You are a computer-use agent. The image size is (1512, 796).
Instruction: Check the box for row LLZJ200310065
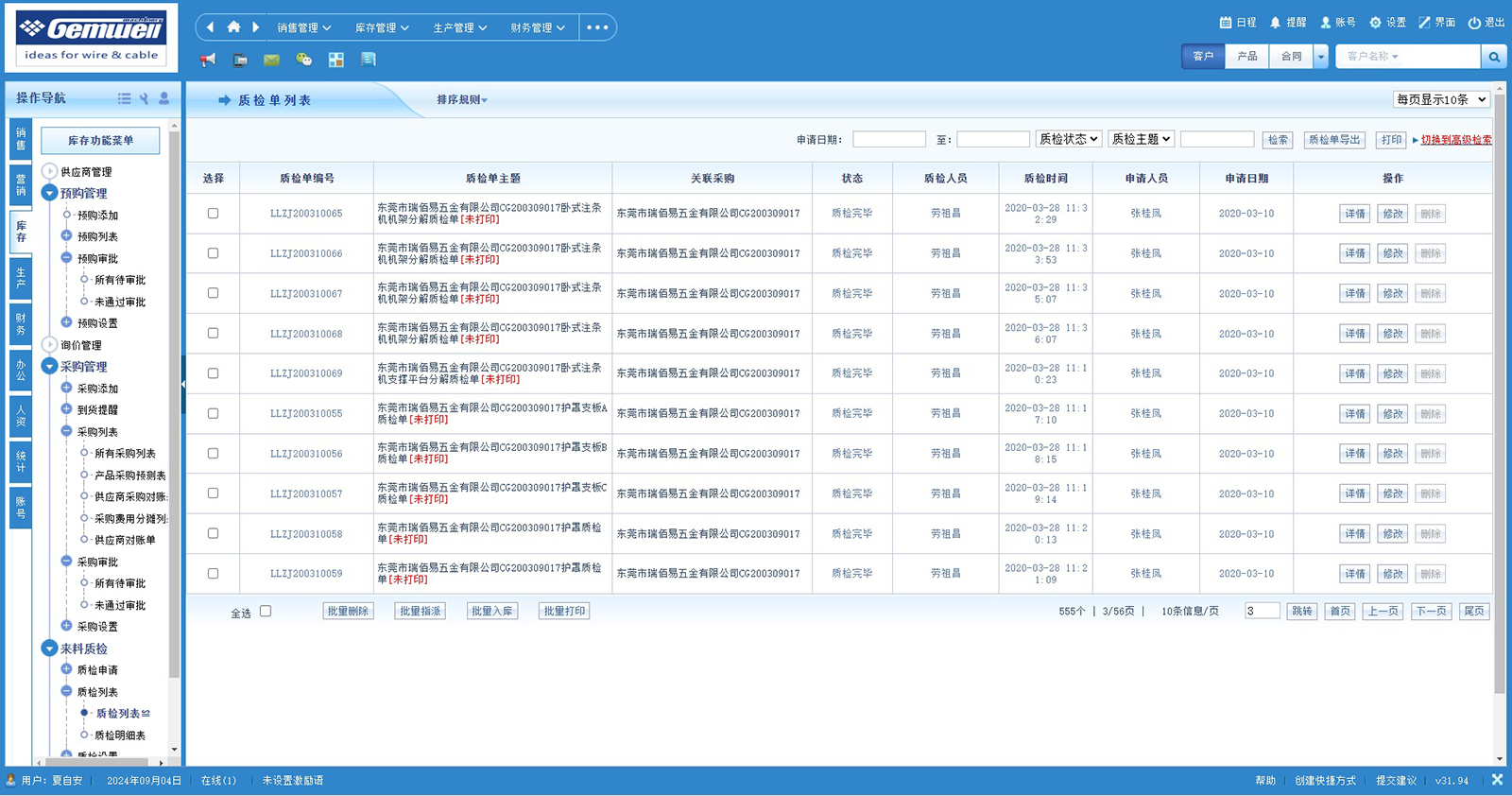pyautogui.click(x=213, y=214)
